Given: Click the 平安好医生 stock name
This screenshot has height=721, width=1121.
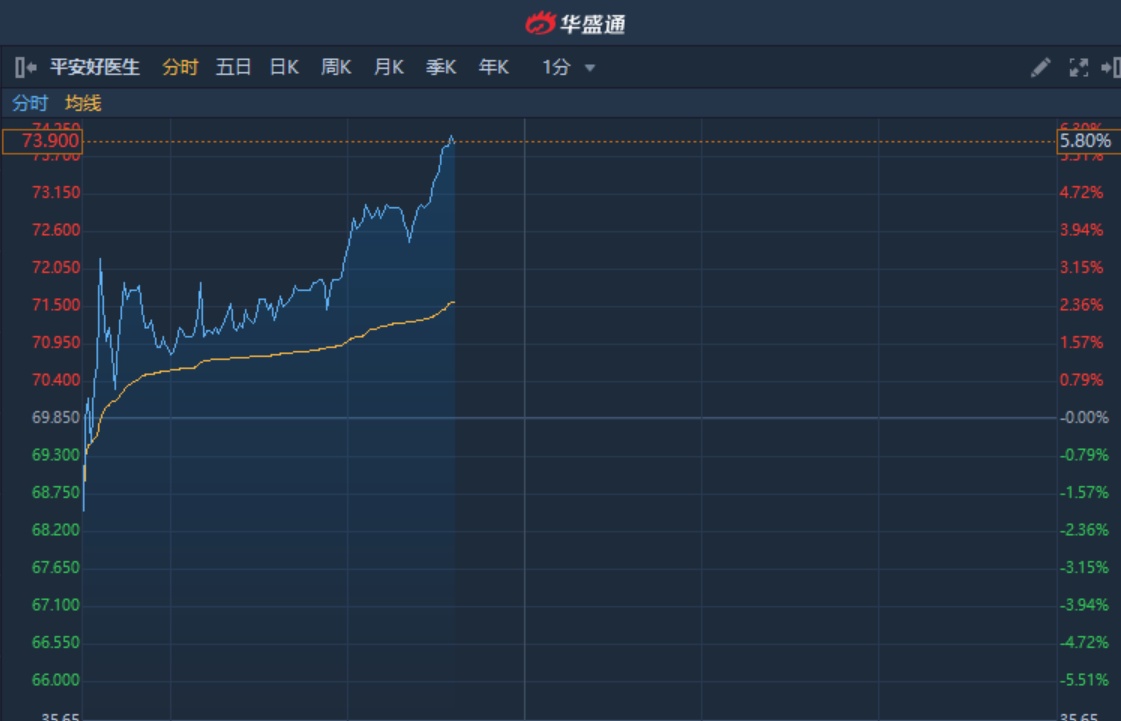Looking at the screenshot, I should point(95,68).
